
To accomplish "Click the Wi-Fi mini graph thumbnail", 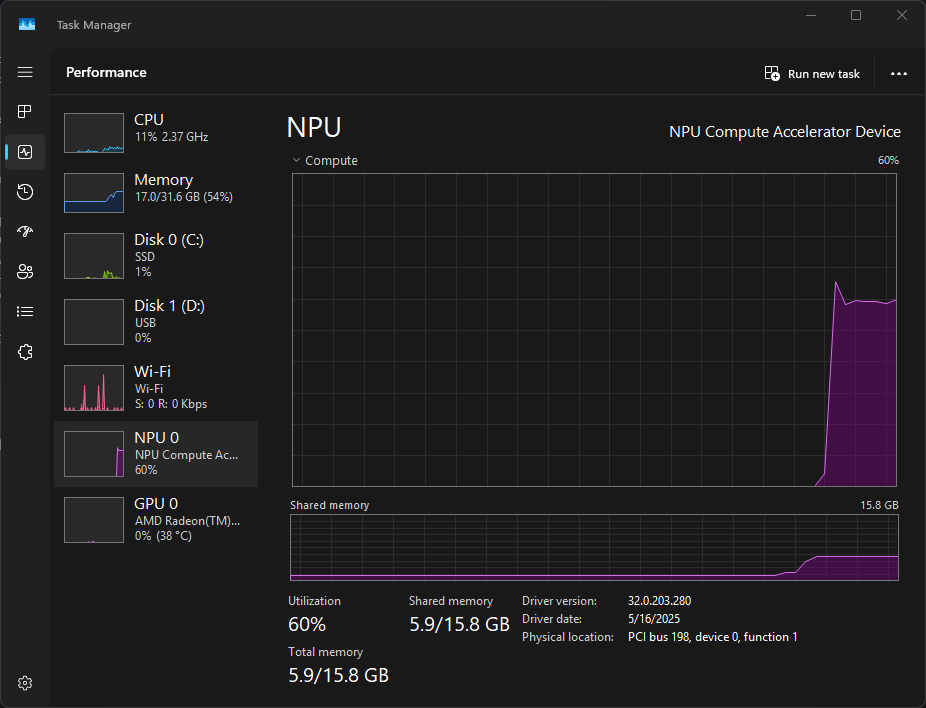I will point(94,388).
